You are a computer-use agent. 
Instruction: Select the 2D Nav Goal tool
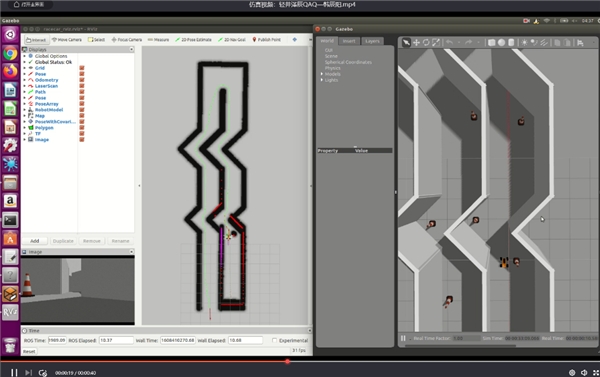(x=232, y=40)
